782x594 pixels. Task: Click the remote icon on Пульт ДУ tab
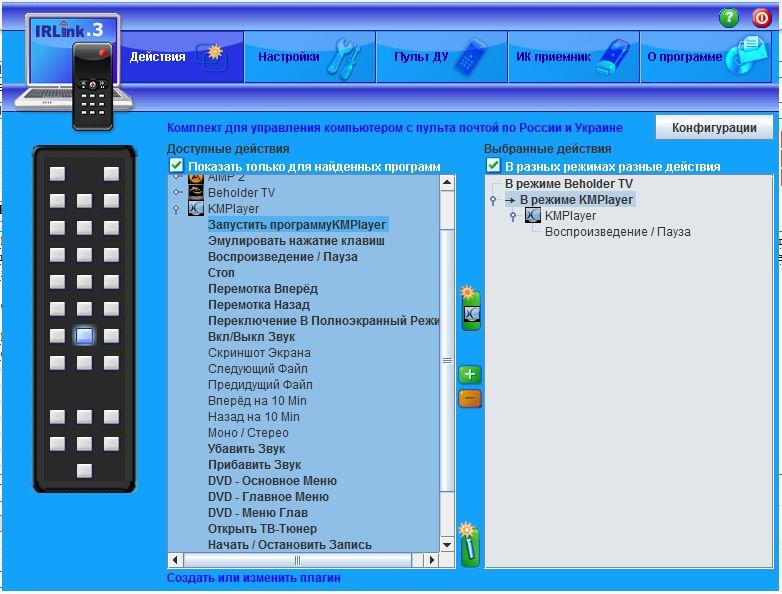tap(471, 57)
